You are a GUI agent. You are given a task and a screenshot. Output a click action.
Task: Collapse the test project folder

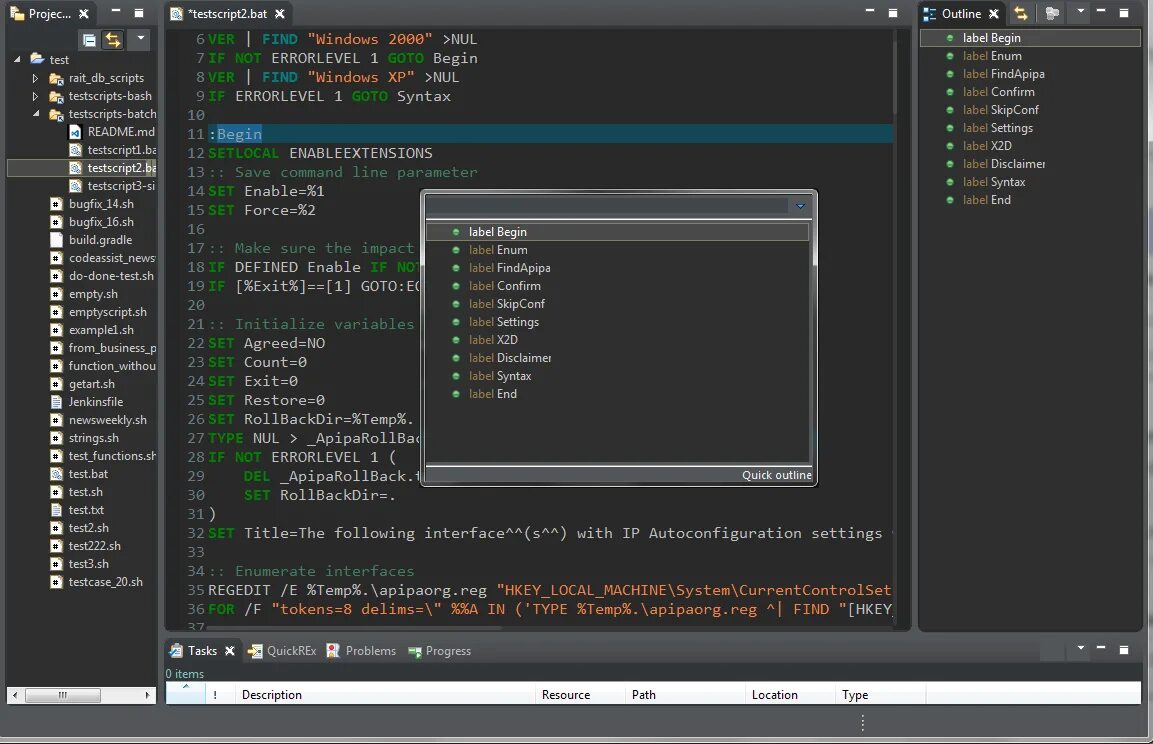[17, 60]
